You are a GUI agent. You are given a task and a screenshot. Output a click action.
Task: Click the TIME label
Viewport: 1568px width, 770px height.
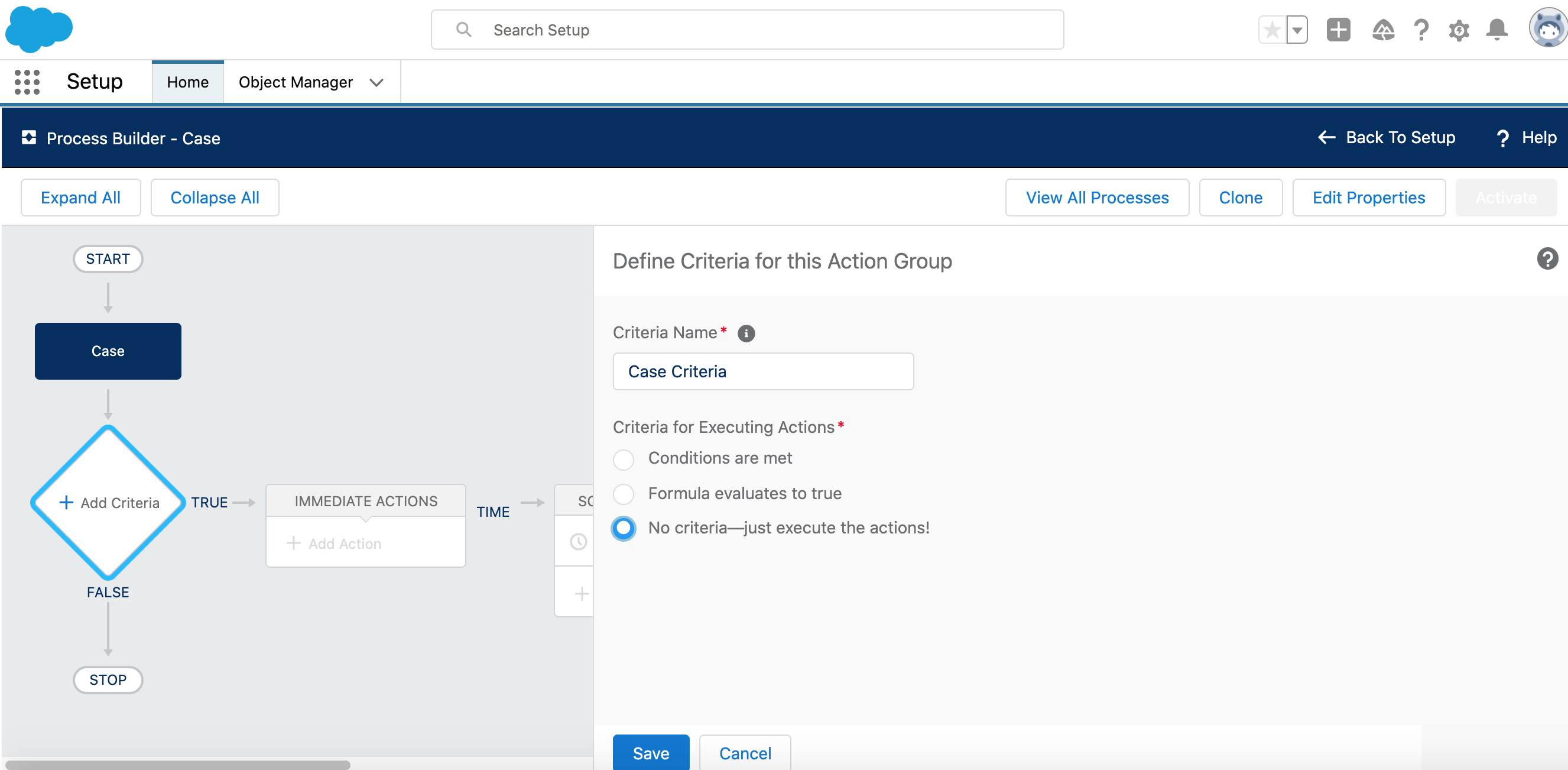tap(492, 512)
